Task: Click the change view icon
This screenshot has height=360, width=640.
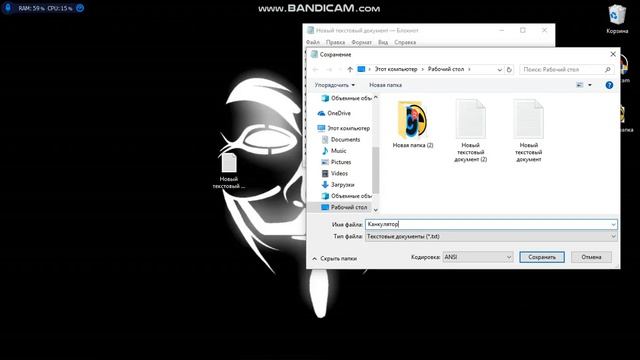Action: coord(580,85)
